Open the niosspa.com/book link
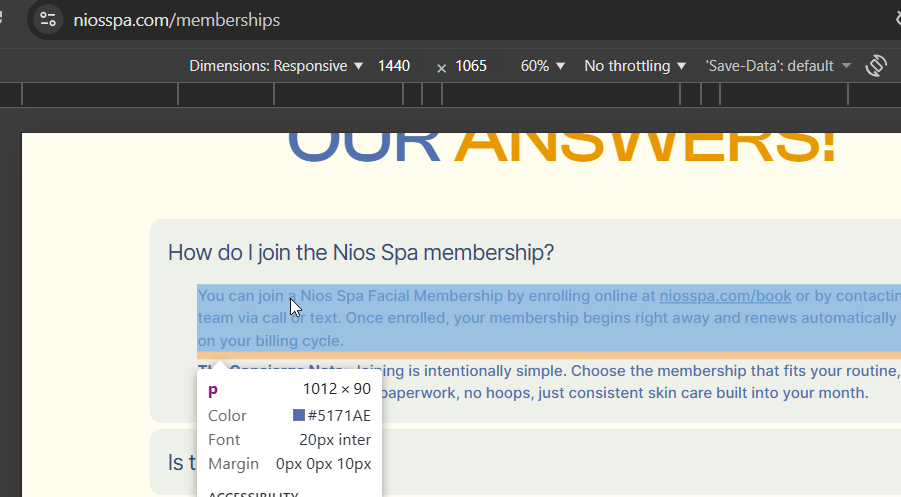This screenshot has height=497, width=901. tap(725, 296)
